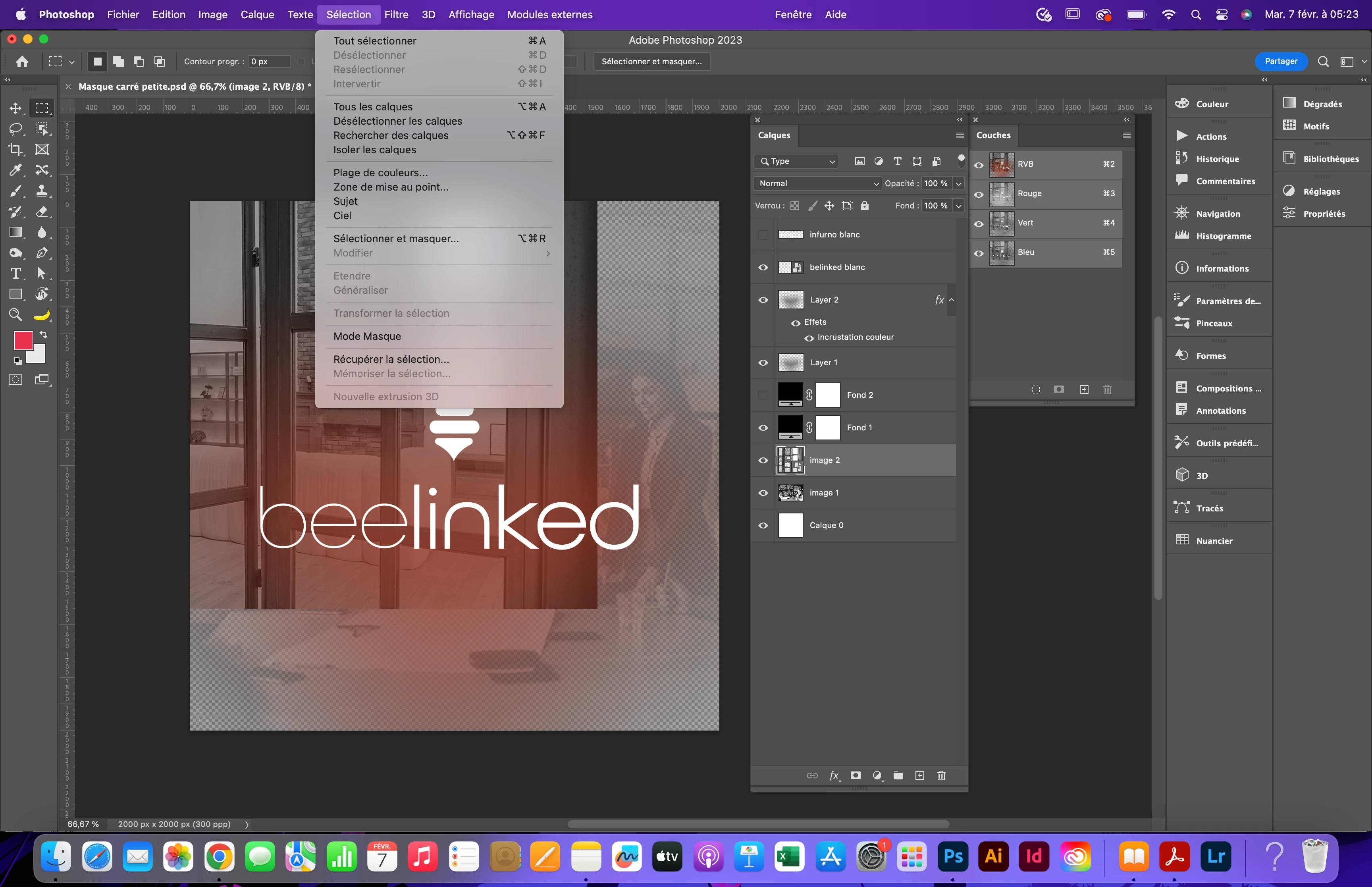
Task: Open the Histogramme panel
Action: (x=1223, y=236)
